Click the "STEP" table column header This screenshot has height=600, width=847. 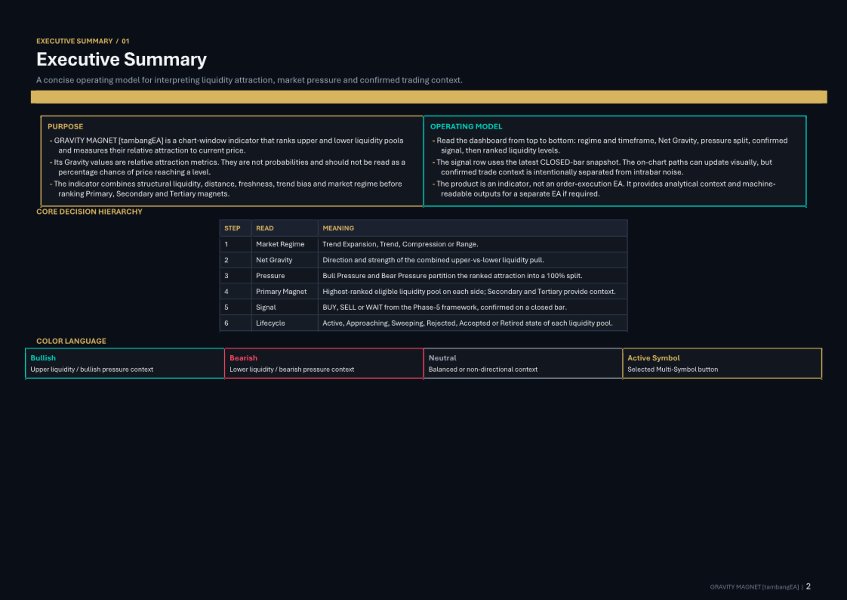[232, 228]
